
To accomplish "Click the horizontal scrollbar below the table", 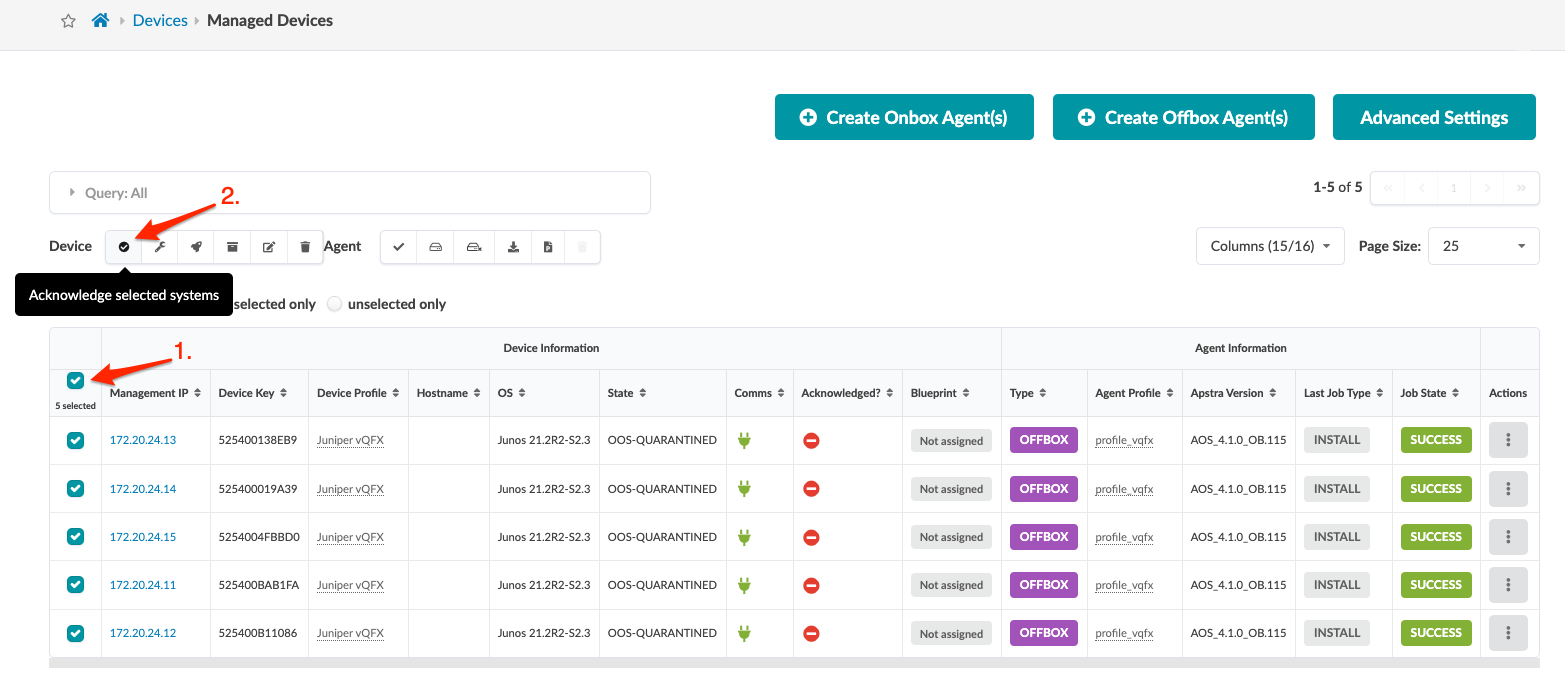I will tap(794, 663).
